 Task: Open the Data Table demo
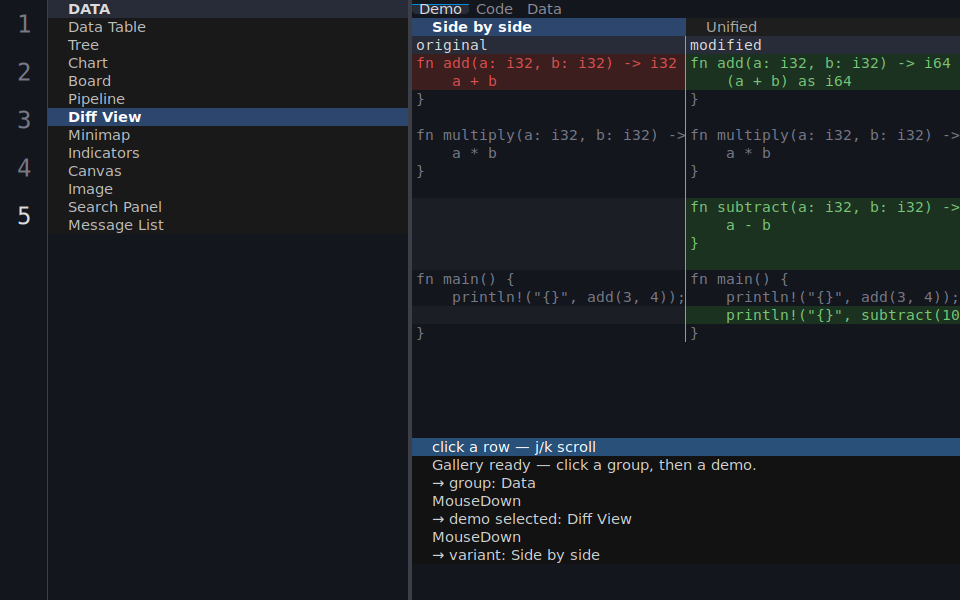click(x=228, y=27)
